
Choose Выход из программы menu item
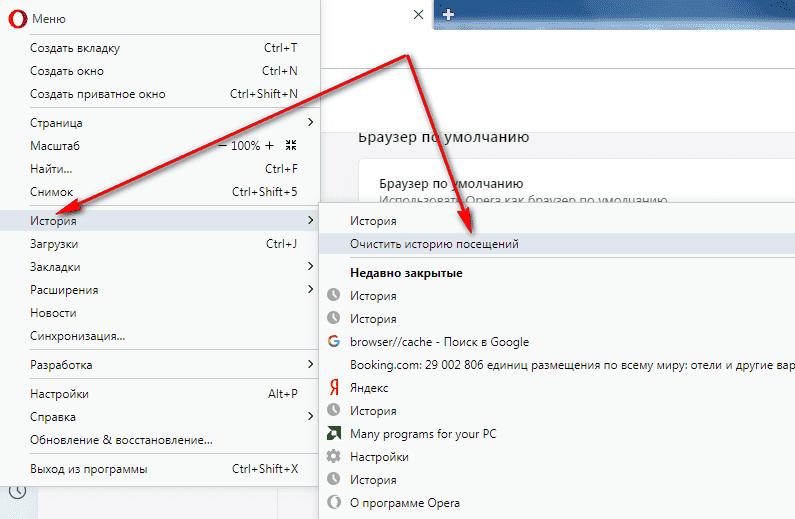coord(159,469)
